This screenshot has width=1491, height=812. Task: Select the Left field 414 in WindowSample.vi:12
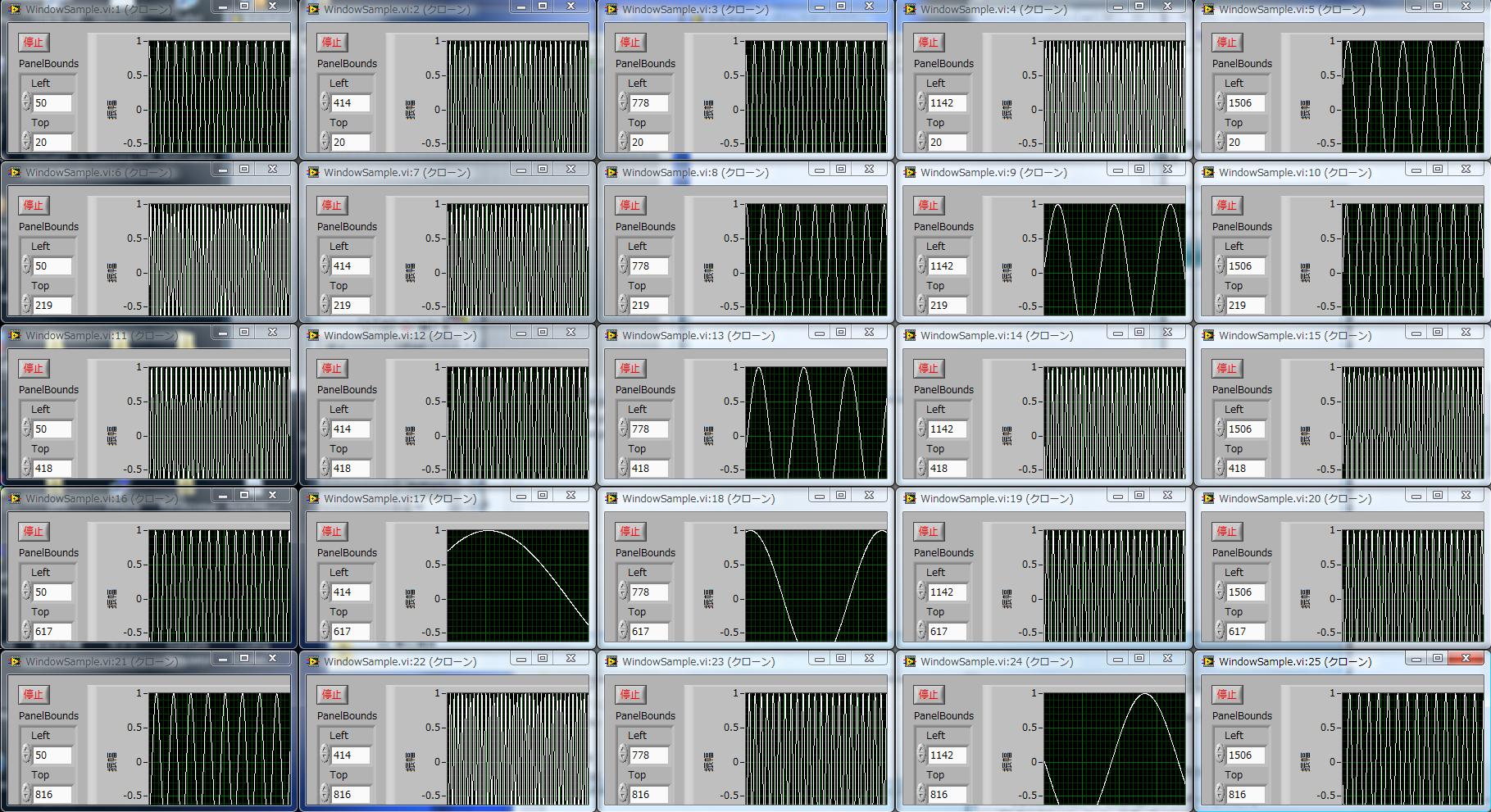pos(351,429)
